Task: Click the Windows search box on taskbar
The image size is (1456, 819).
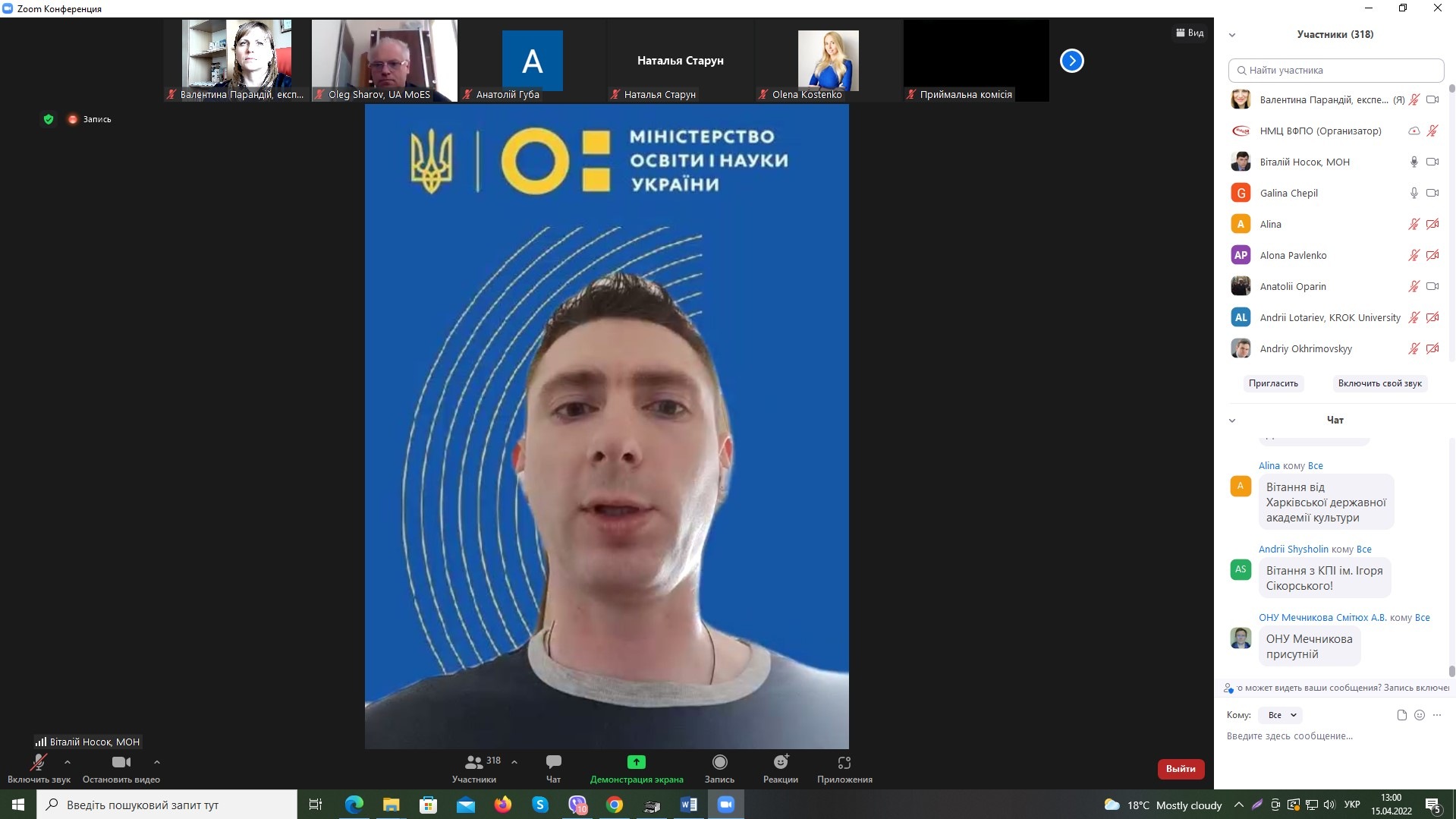Action: (167, 805)
